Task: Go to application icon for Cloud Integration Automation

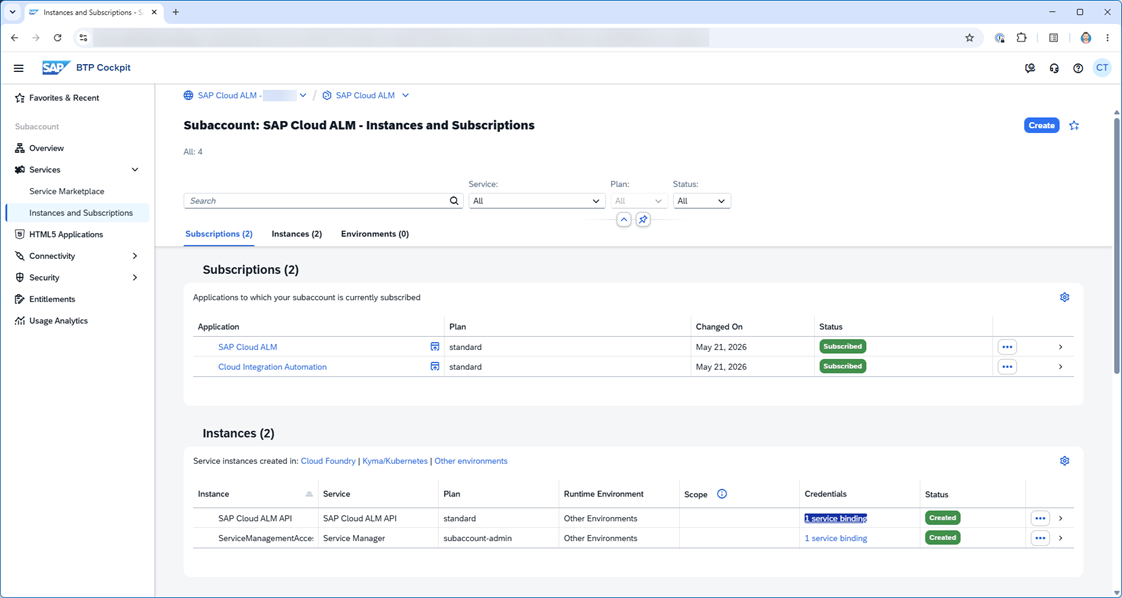Action: pos(434,366)
